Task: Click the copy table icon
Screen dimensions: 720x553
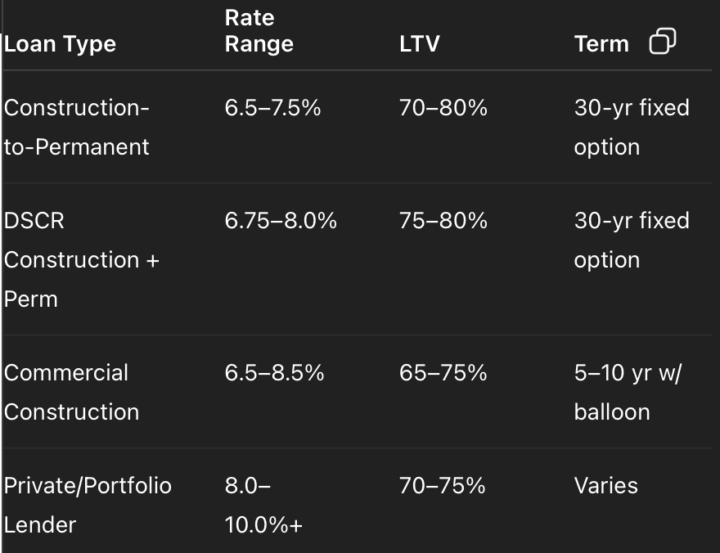Action: pyautogui.click(x=662, y=42)
